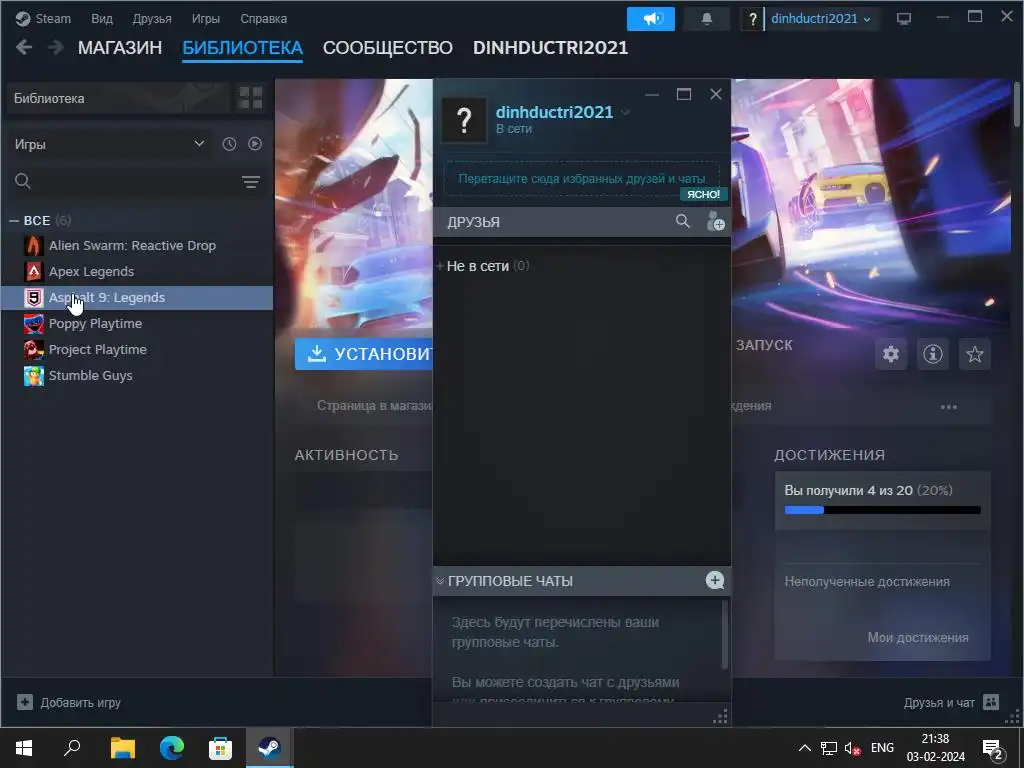Image resolution: width=1024 pixels, height=768 pixels.
Task: Click the achievements progress bar
Action: click(x=882, y=510)
